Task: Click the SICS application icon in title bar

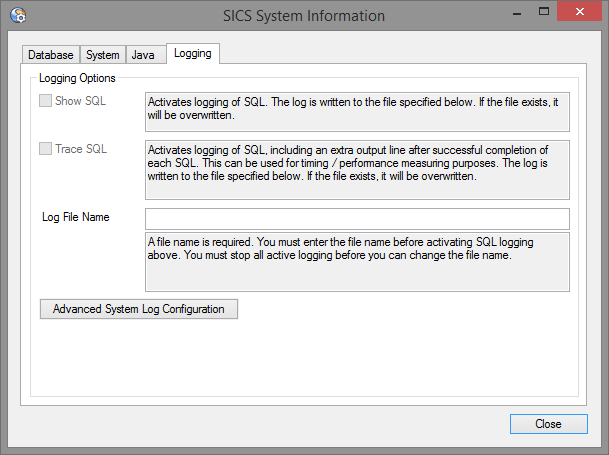Action: [x=17, y=15]
